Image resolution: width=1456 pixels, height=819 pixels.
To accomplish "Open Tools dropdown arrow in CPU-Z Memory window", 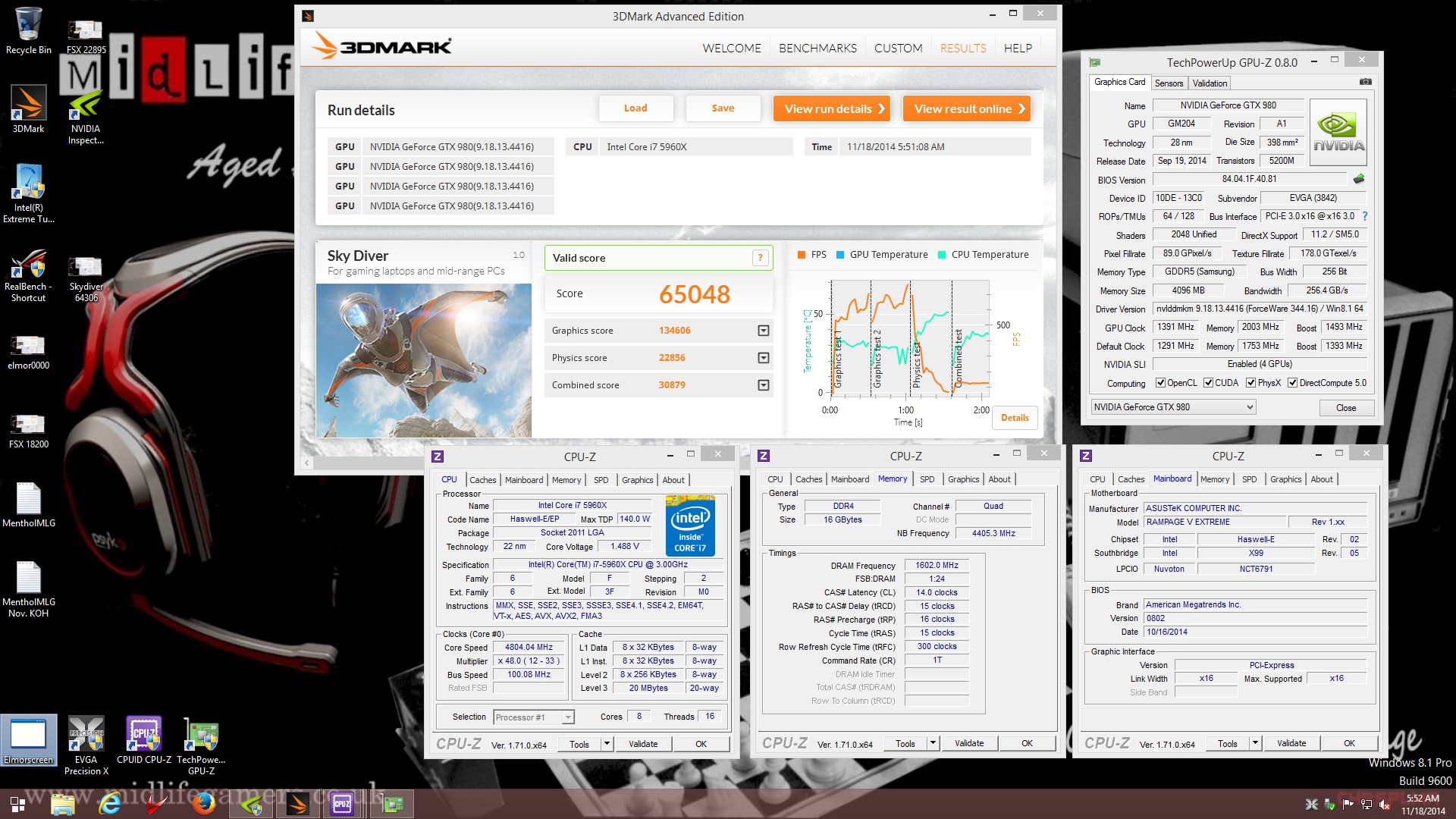I will (x=934, y=743).
